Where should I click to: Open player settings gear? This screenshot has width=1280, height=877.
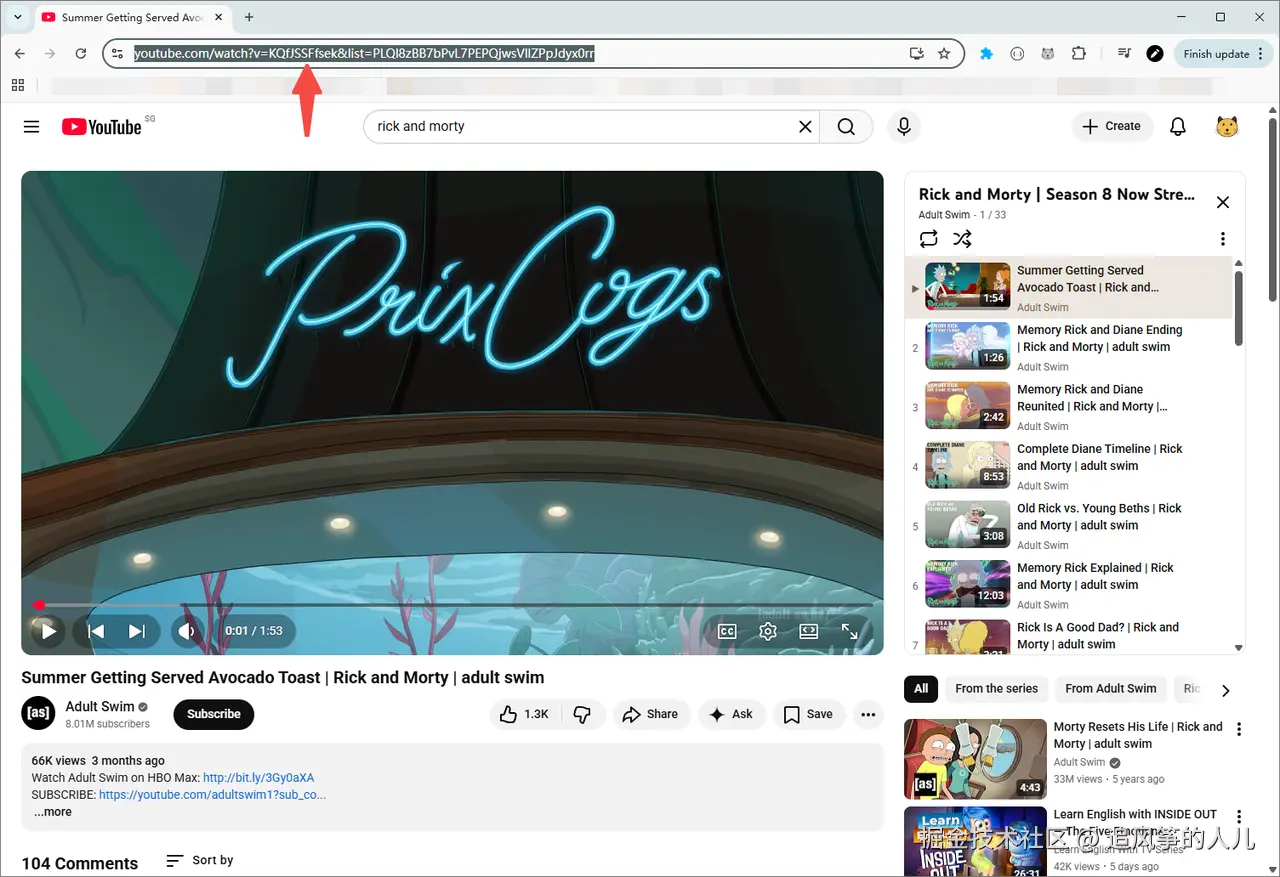(768, 631)
